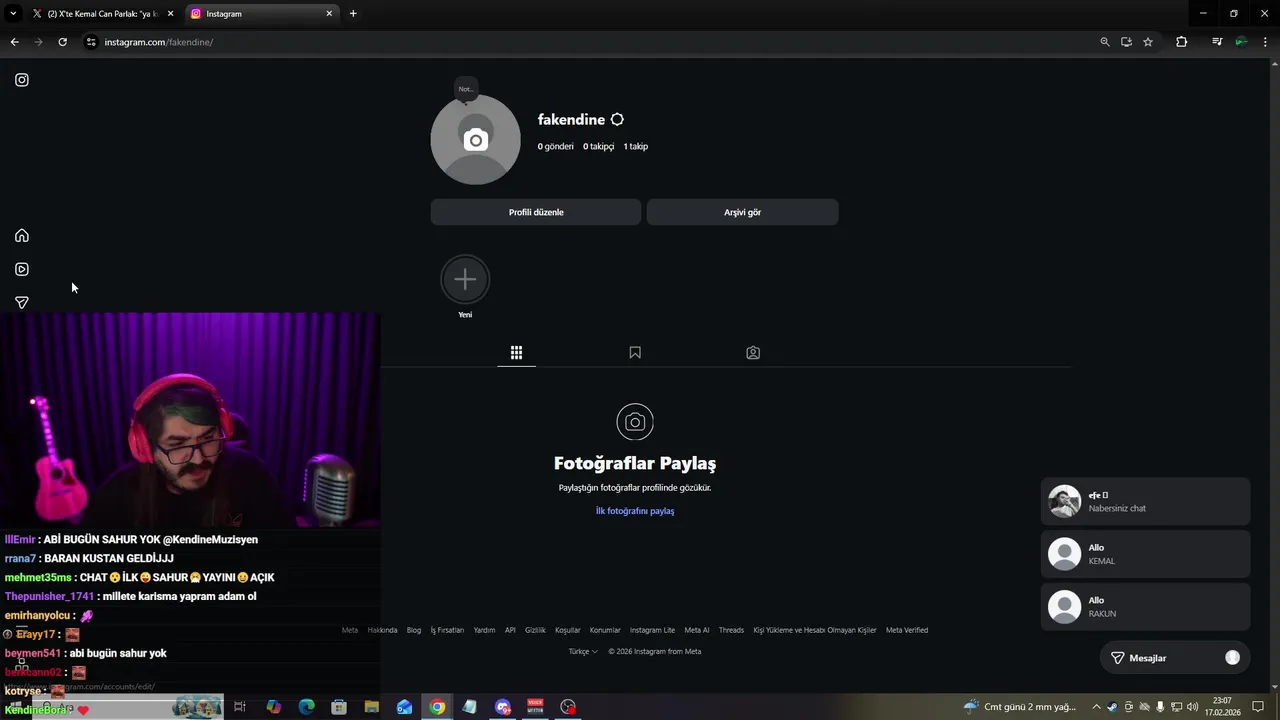This screenshot has height=720, width=1280.
Task: Open 1 takip following list
Action: (x=636, y=146)
